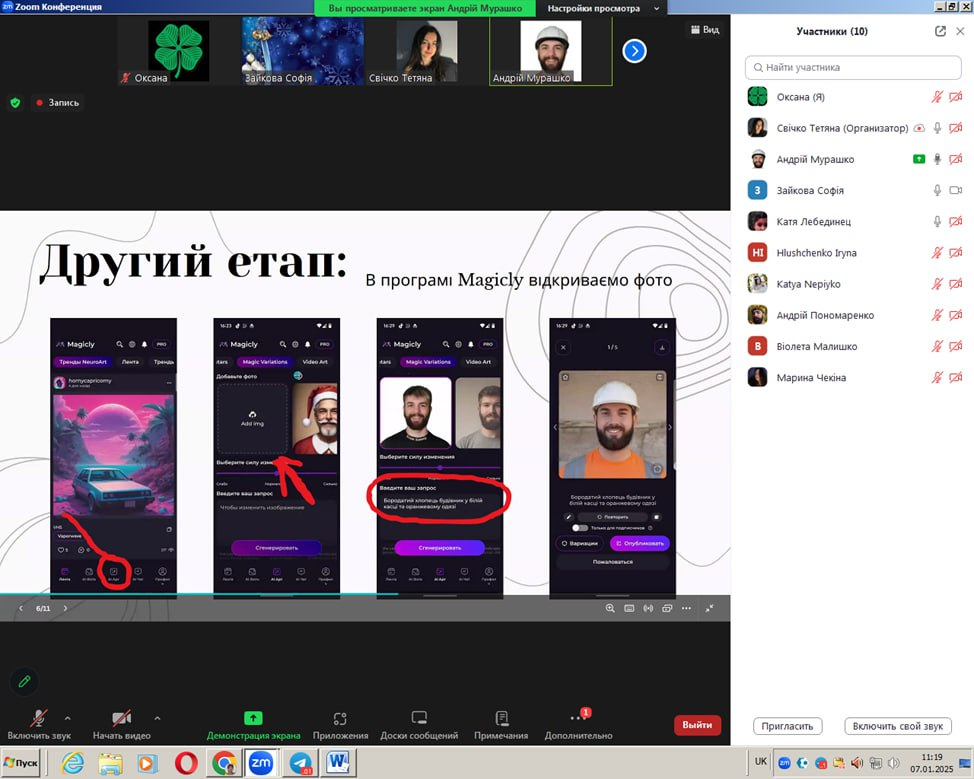The image size is (974, 779).
Task: Click recording indicator next to Свічко Тетяна
Action: tap(919, 128)
